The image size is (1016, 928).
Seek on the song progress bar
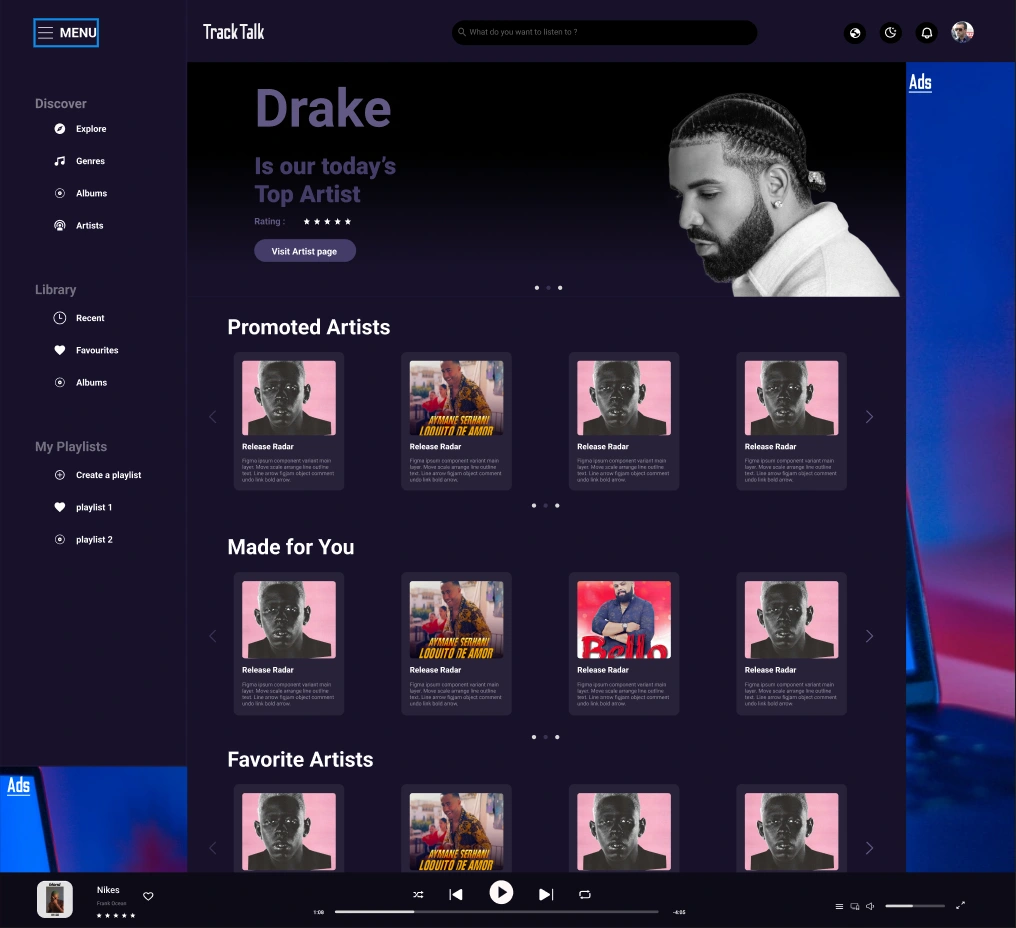click(496, 912)
